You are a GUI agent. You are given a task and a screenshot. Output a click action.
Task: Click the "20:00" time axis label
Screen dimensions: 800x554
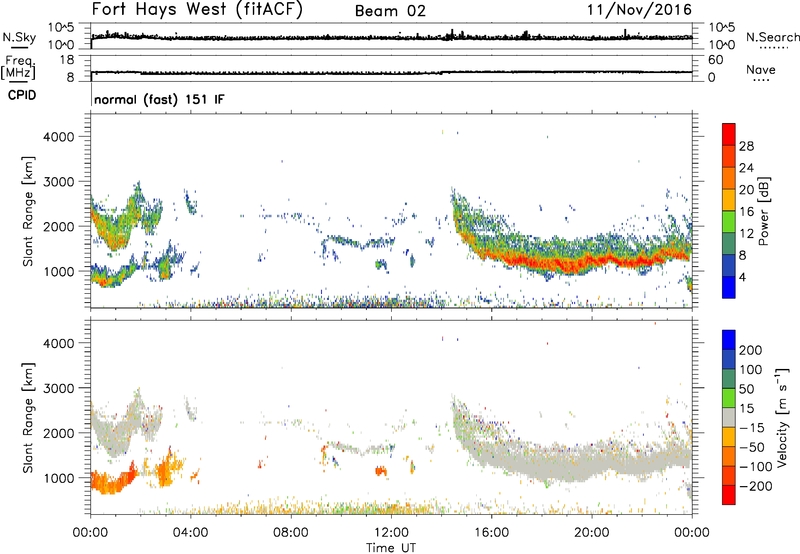coord(592,533)
